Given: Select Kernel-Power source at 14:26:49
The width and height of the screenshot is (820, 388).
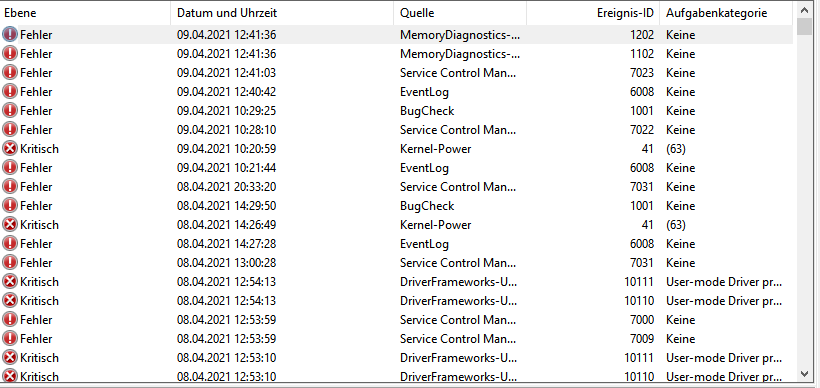Looking at the screenshot, I should pos(435,225).
